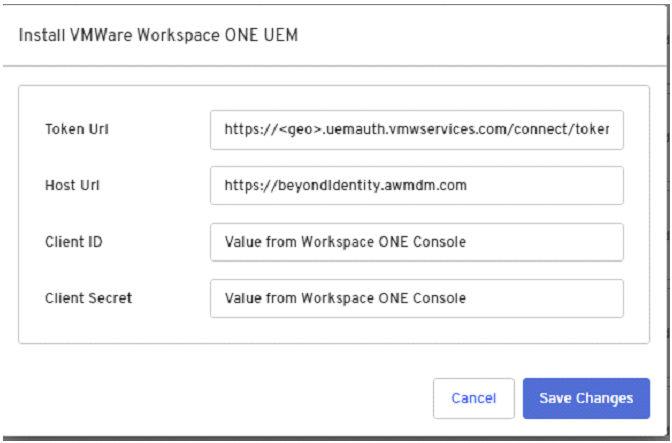This screenshot has height=443, width=672.
Task: Click the dialog title Install VMWare Workspace ONE UEM
Action: click(158, 35)
